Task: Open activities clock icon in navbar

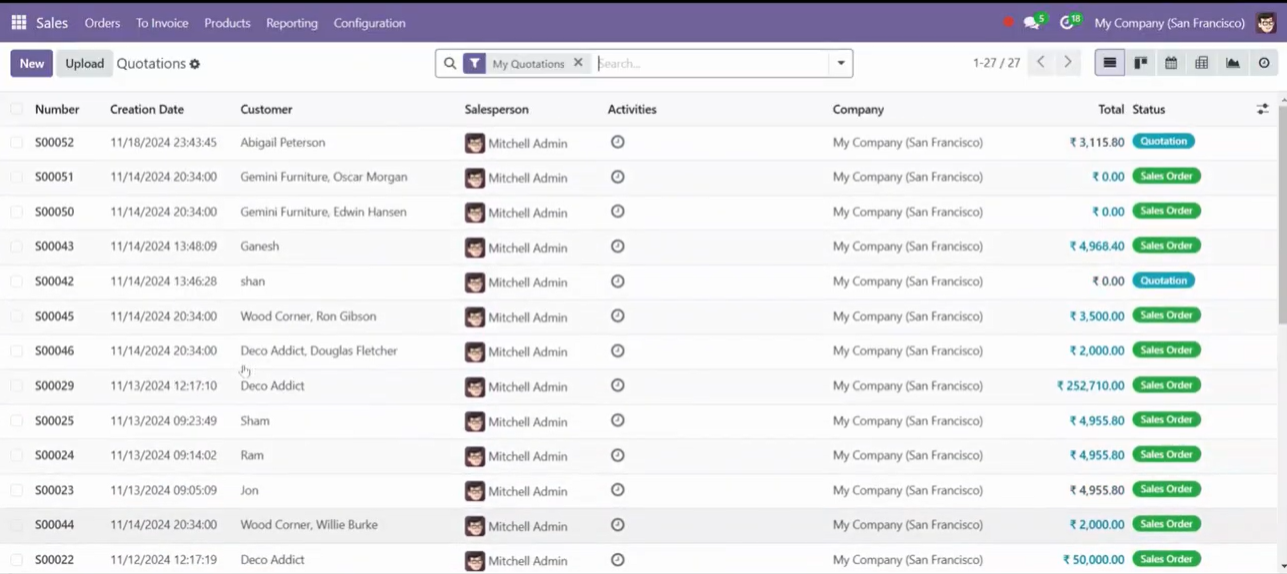Action: tap(1069, 22)
